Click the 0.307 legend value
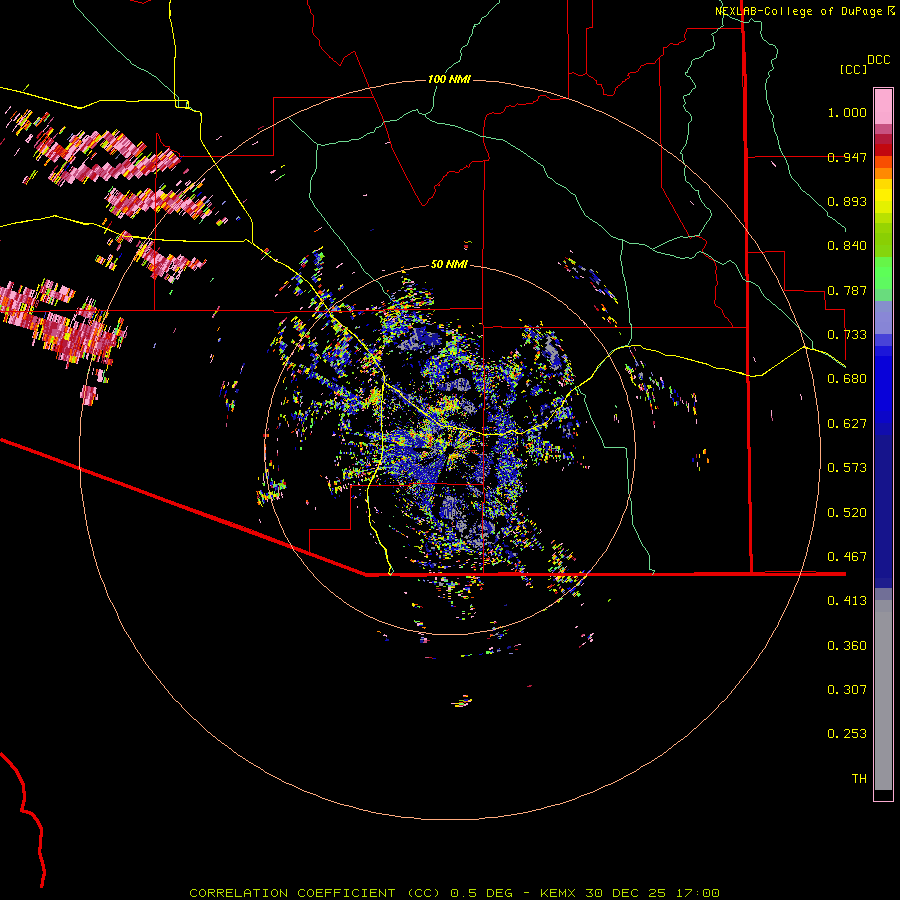Viewport: 900px width, 900px height. click(847, 690)
